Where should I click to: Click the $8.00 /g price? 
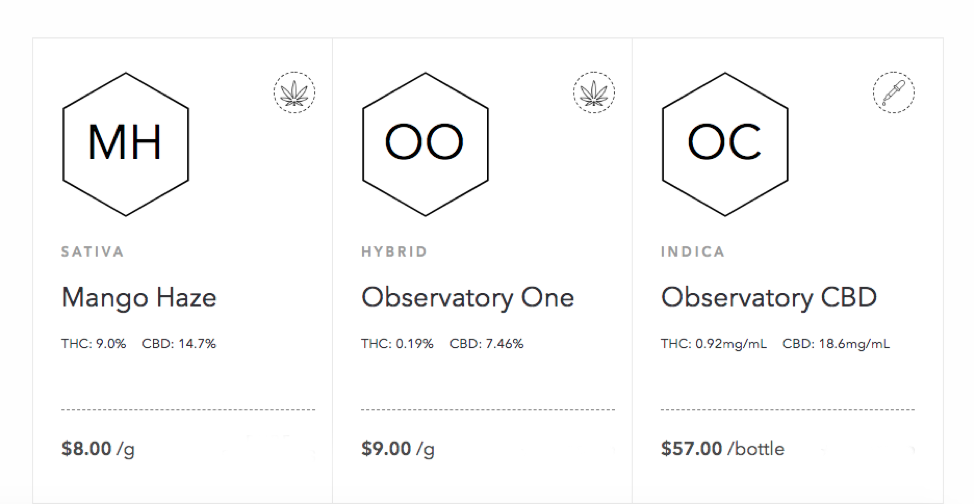click(98, 449)
